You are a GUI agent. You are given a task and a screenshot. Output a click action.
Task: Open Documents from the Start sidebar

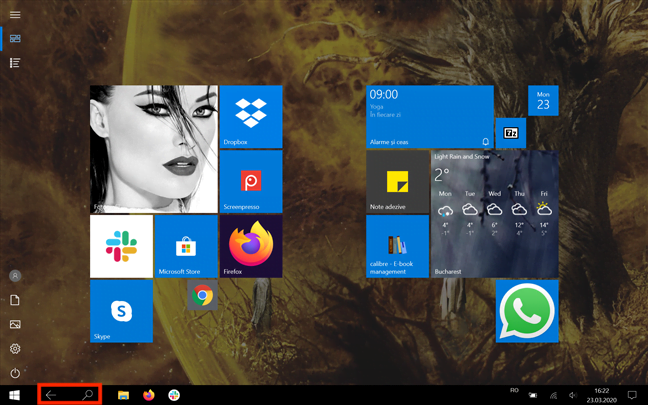[15, 300]
